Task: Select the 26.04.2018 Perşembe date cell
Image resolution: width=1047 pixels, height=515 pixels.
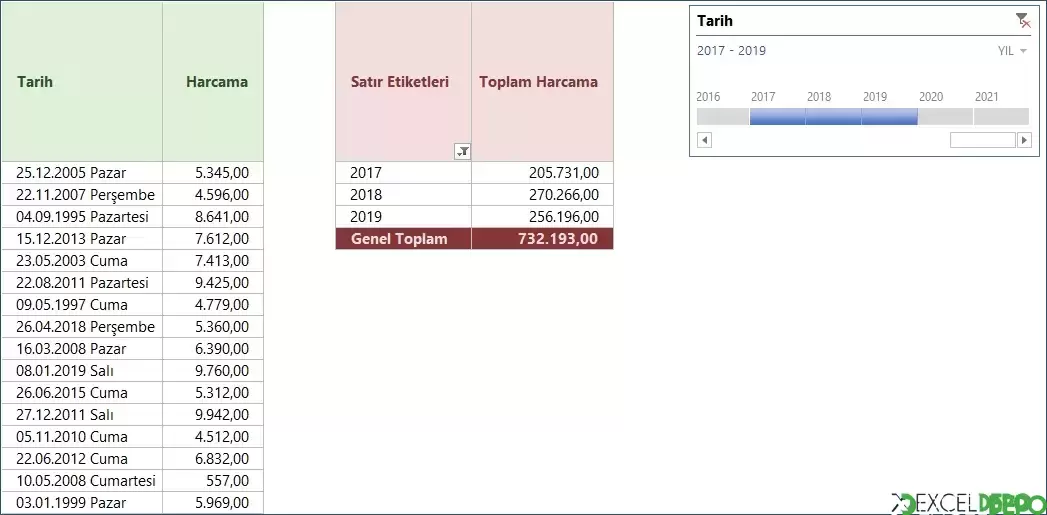Action: (81, 327)
